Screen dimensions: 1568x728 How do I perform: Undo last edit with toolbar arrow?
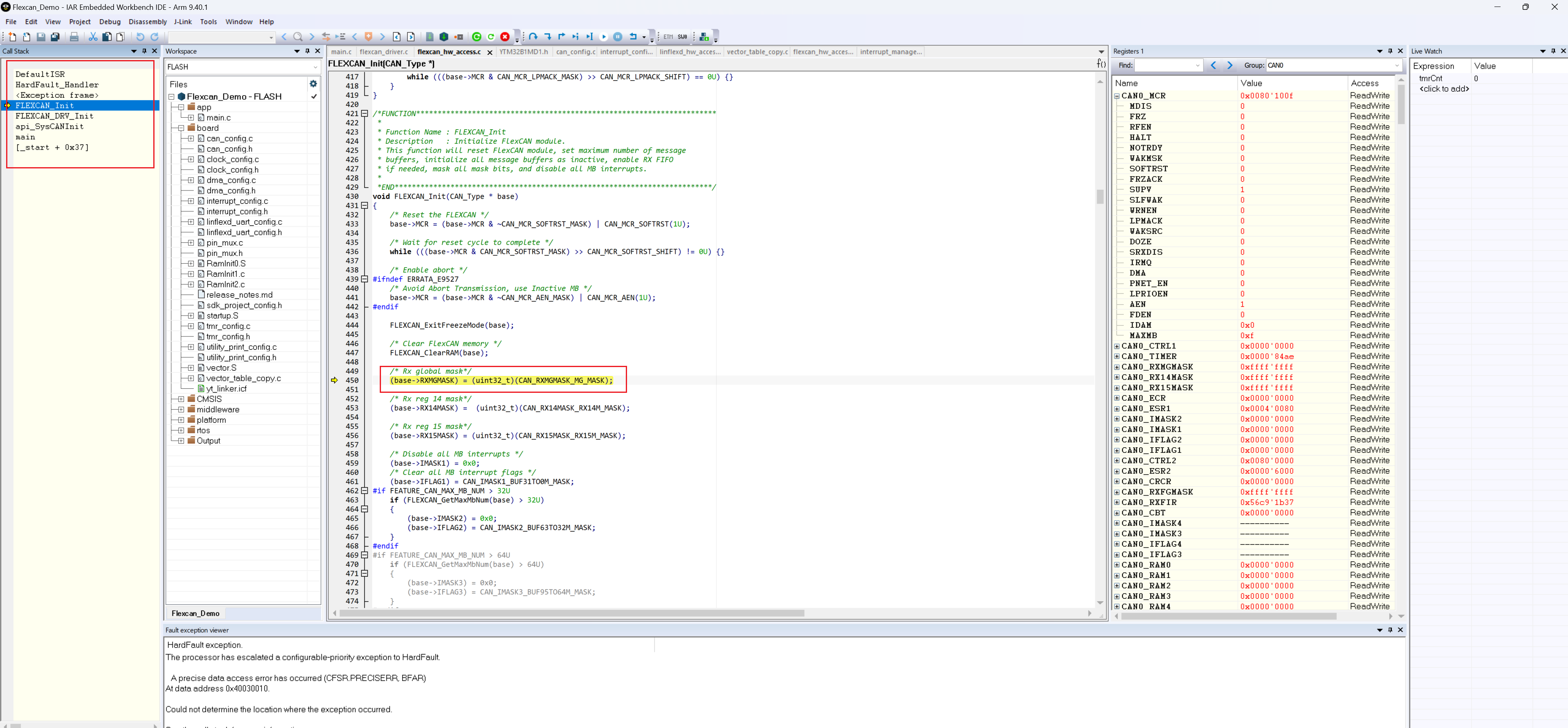pos(140,37)
